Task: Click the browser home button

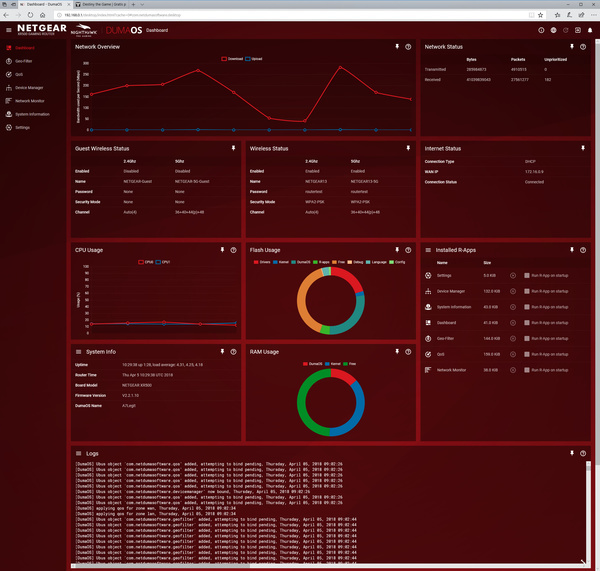Action: pyautogui.click(x=42, y=15)
